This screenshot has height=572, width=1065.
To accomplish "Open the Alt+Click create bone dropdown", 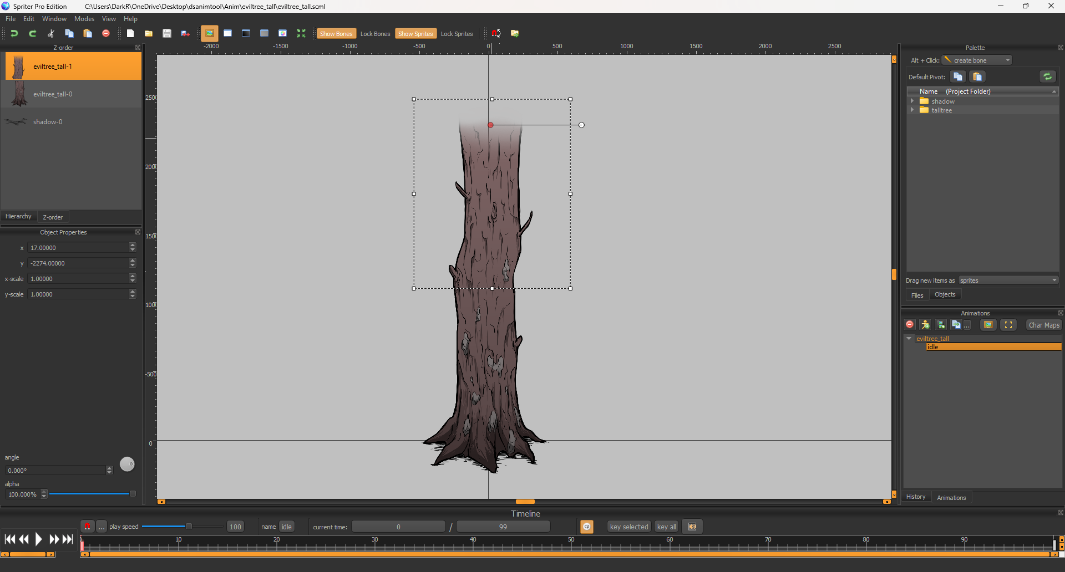I will pos(976,60).
